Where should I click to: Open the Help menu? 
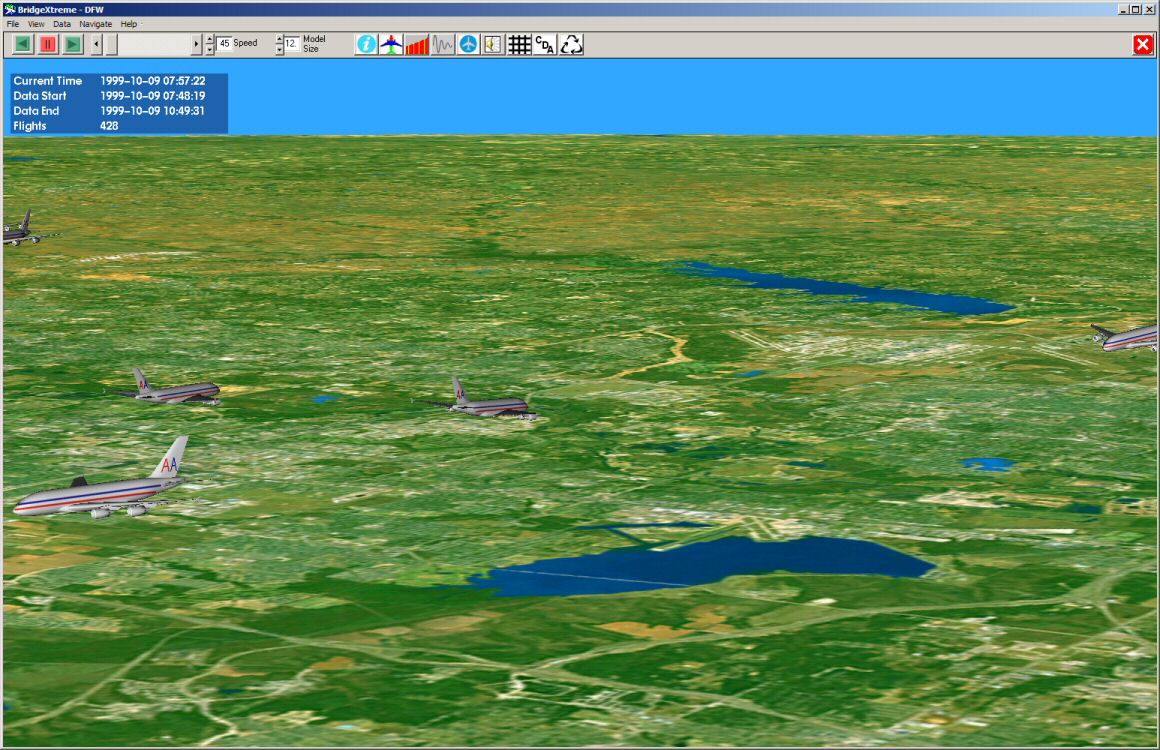point(129,24)
